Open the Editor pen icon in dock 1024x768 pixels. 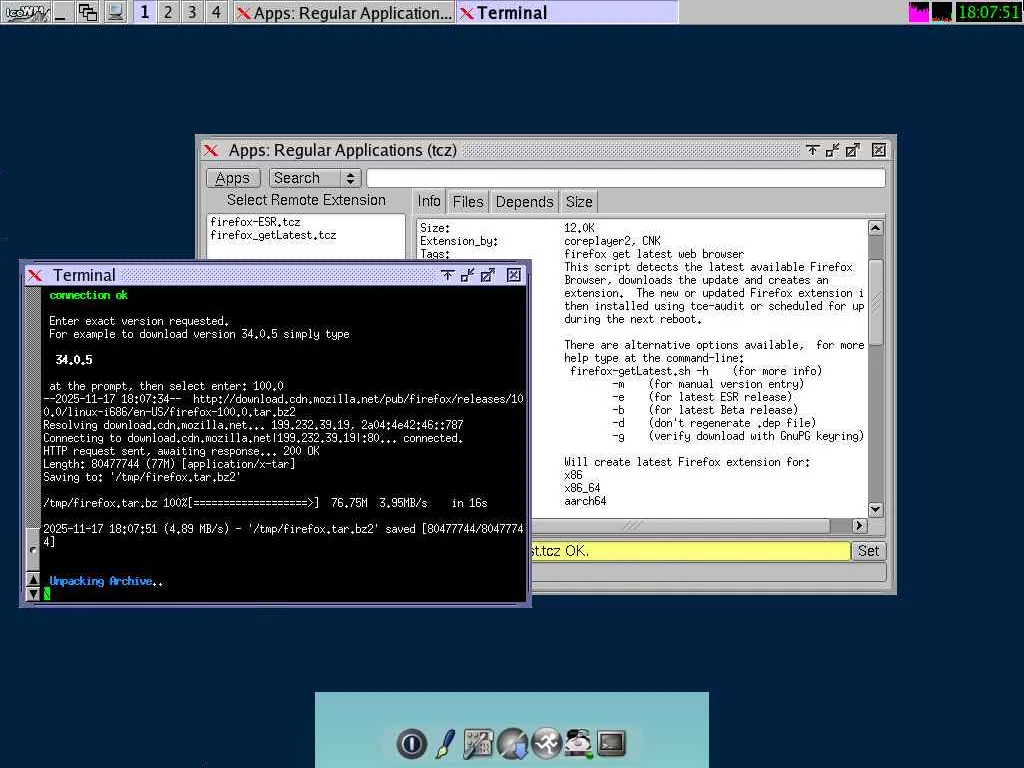[x=445, y=743]
